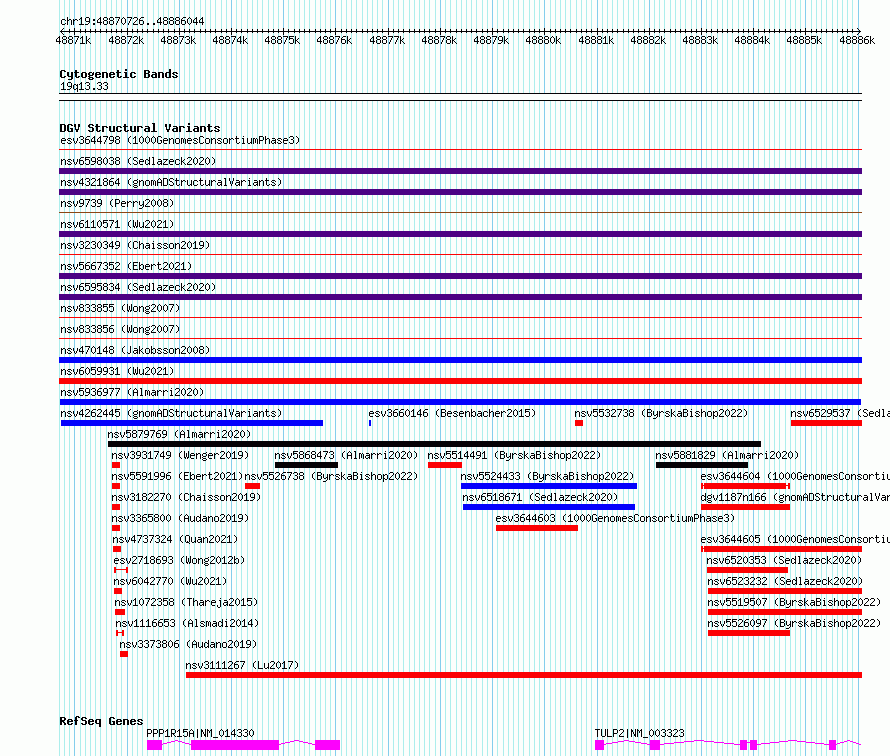
Task: Click nsv4262445 (gnomADStructuralVariants) label
Action: pyautogui.click(x=171, y=413)
